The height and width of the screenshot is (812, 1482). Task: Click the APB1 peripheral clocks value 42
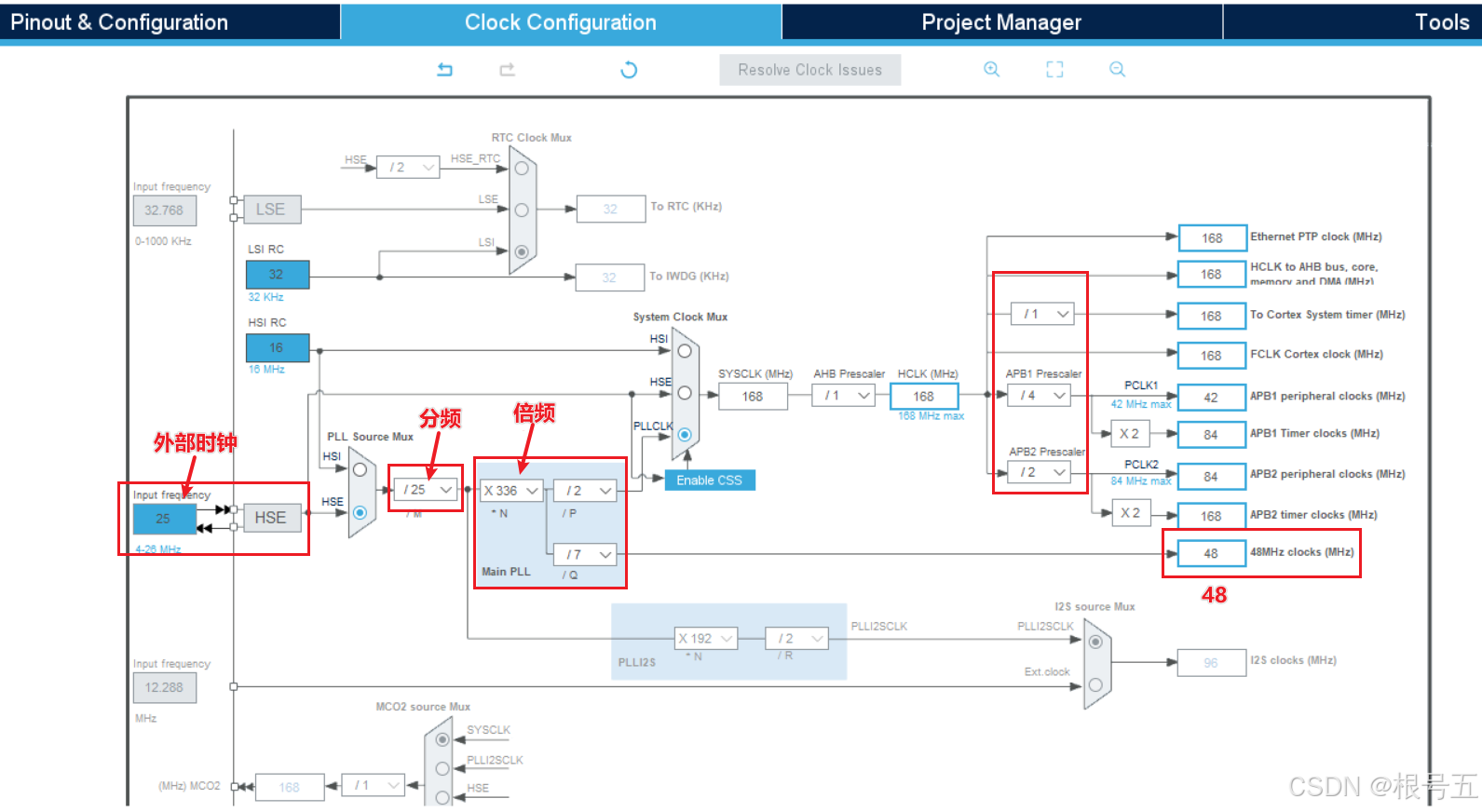point(1211,398)
